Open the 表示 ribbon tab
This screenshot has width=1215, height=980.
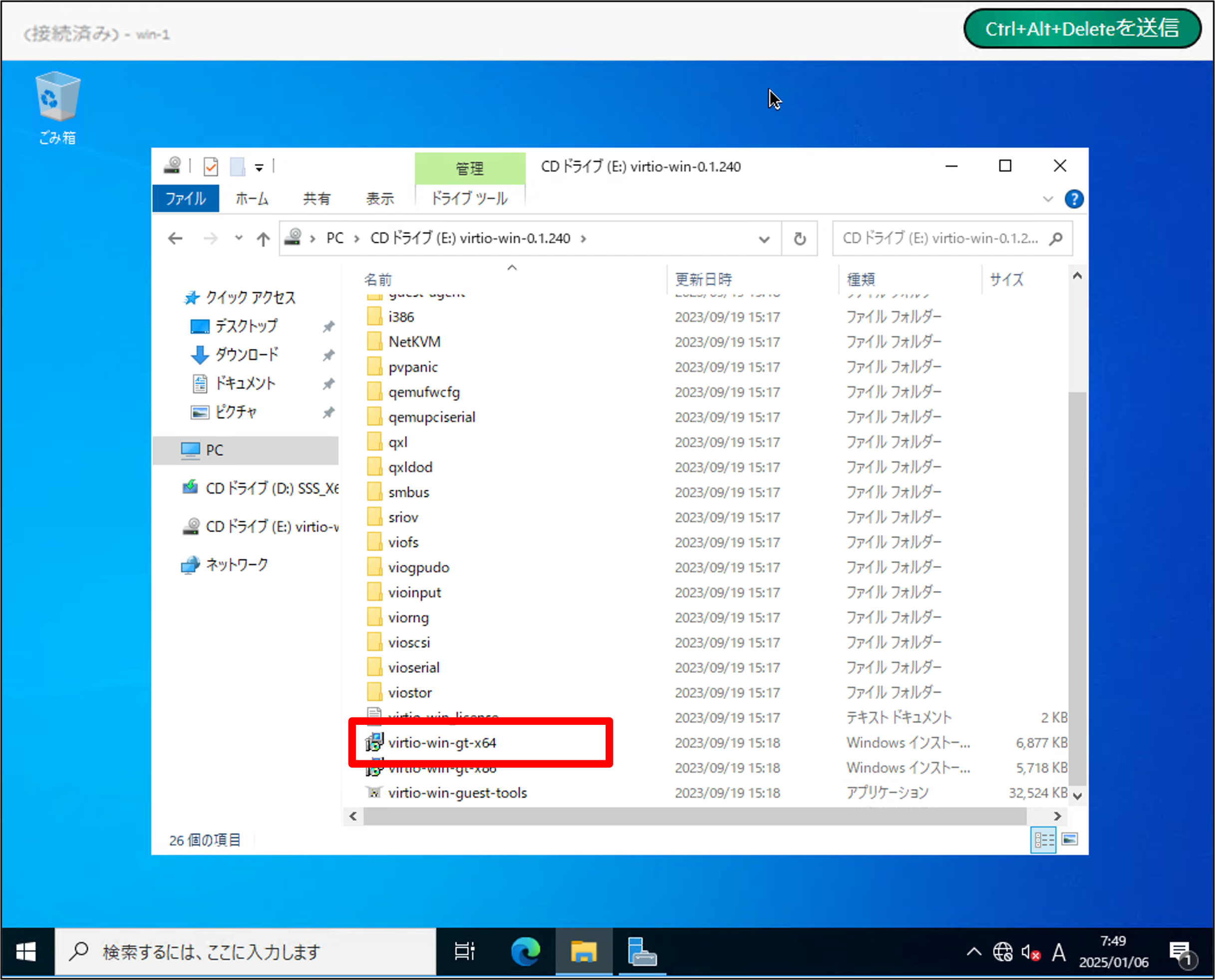380,199
